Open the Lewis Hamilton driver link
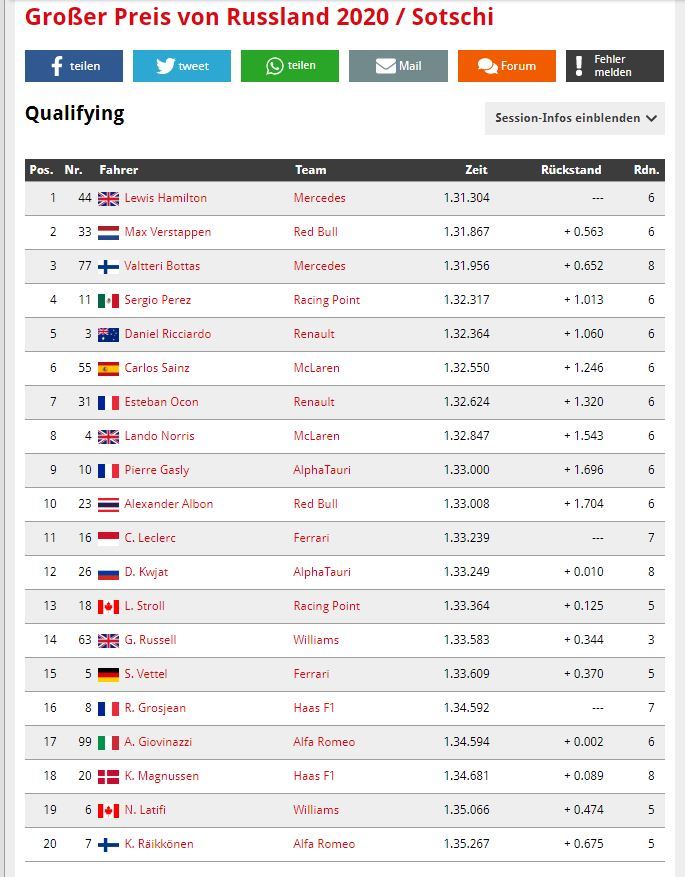685x877 pixels. pos(166,198)
